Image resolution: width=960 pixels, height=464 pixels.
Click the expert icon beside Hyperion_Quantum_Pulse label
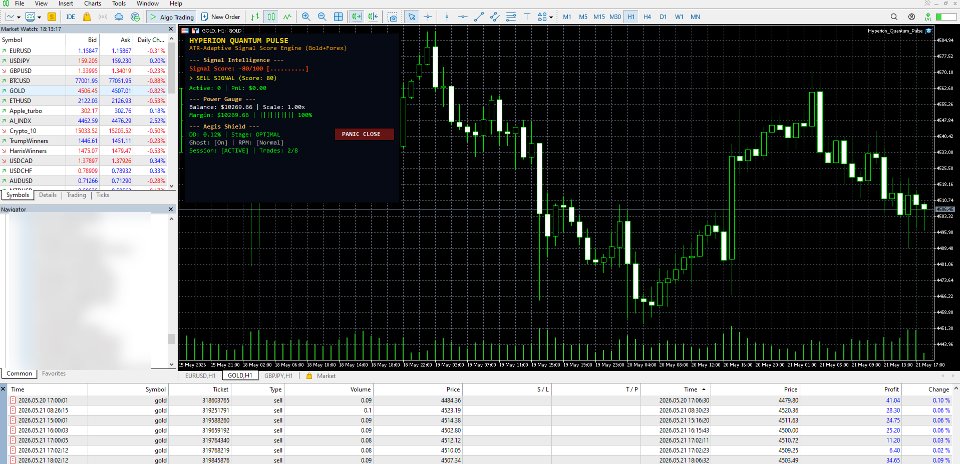coord(929,30)
